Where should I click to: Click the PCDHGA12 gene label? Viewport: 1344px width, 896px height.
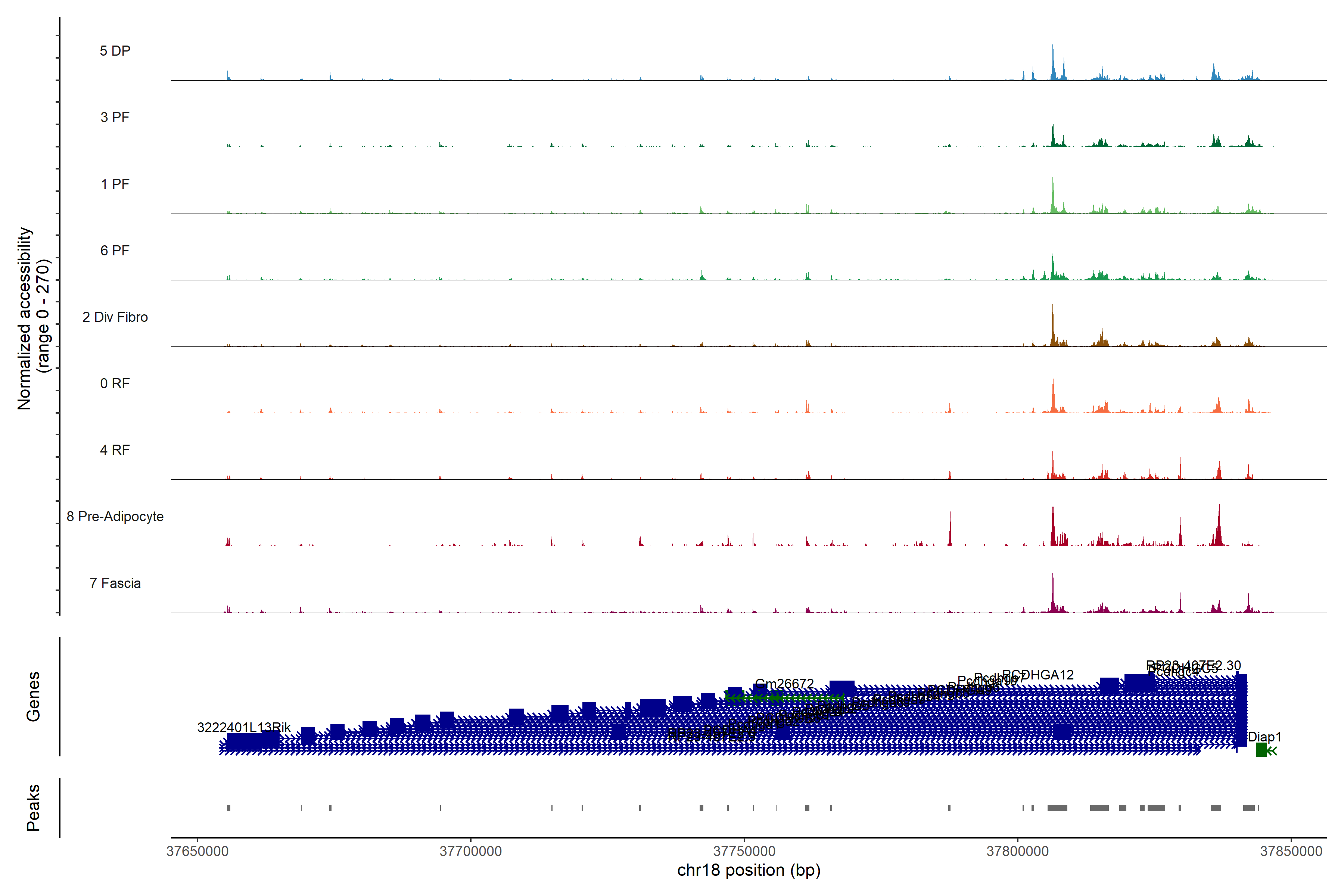point(1038,675)
